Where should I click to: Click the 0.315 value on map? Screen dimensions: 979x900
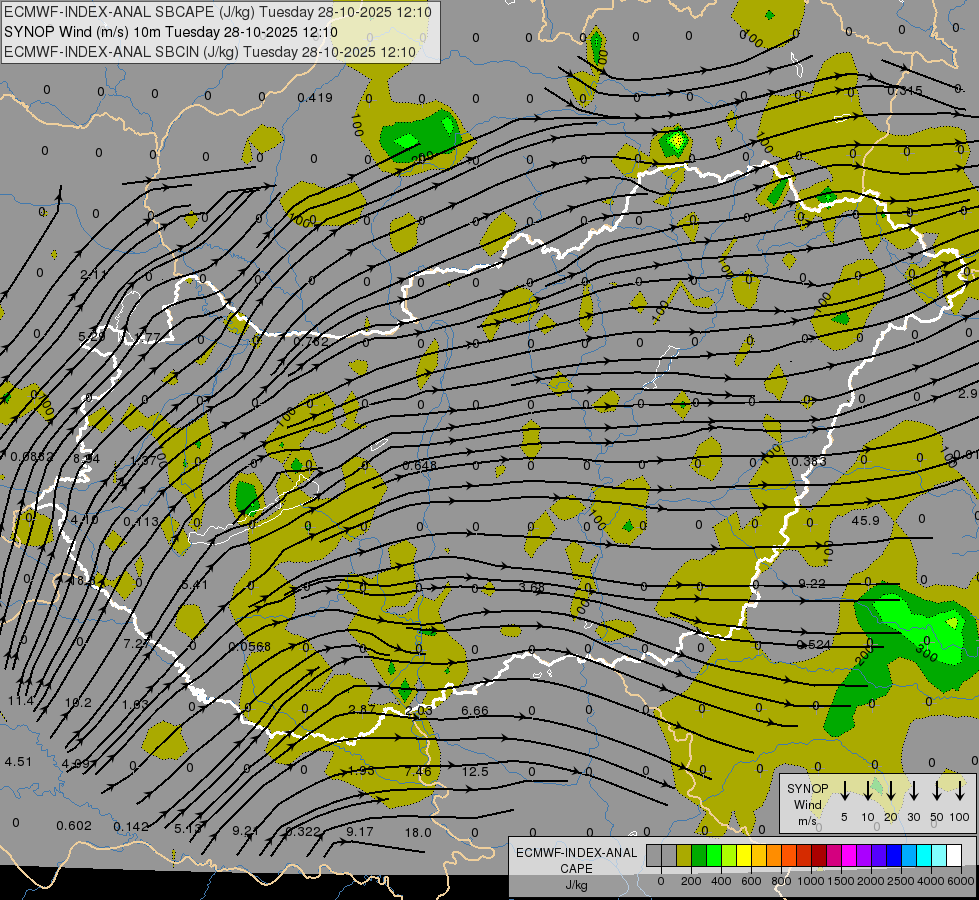click(905, 91)
